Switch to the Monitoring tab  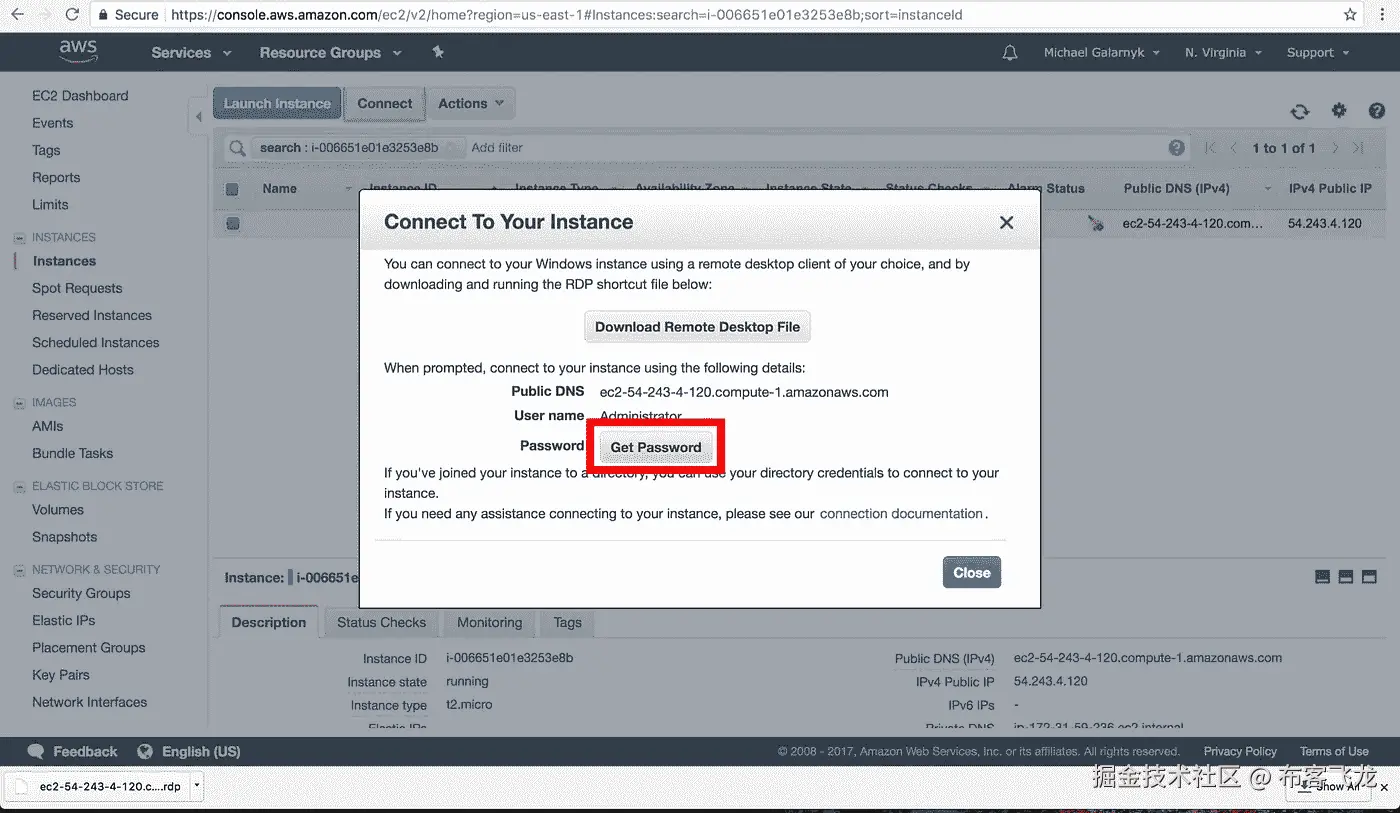(489, 622)
